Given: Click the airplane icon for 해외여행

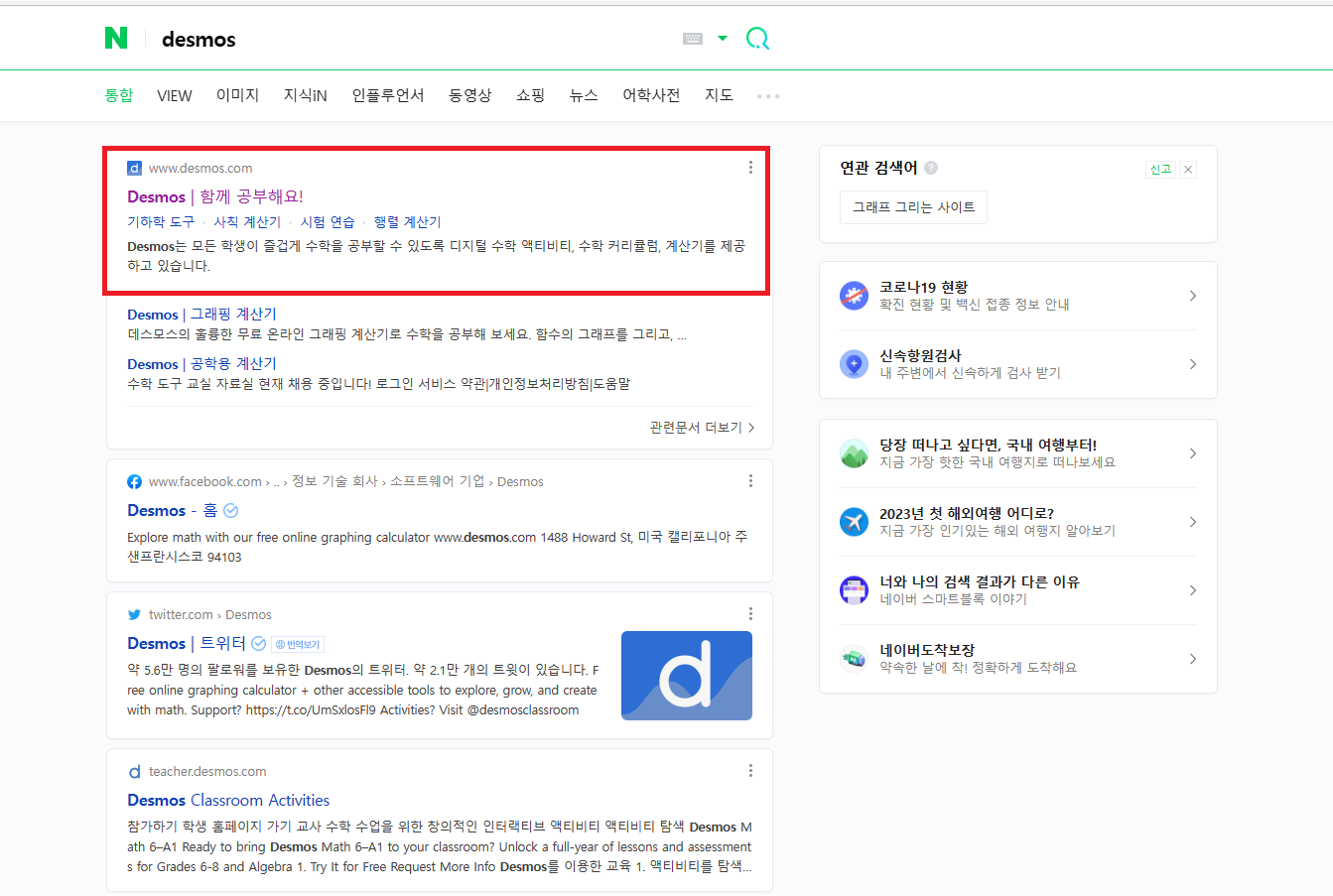Looking at the screenshot, I should click(854, 522).
